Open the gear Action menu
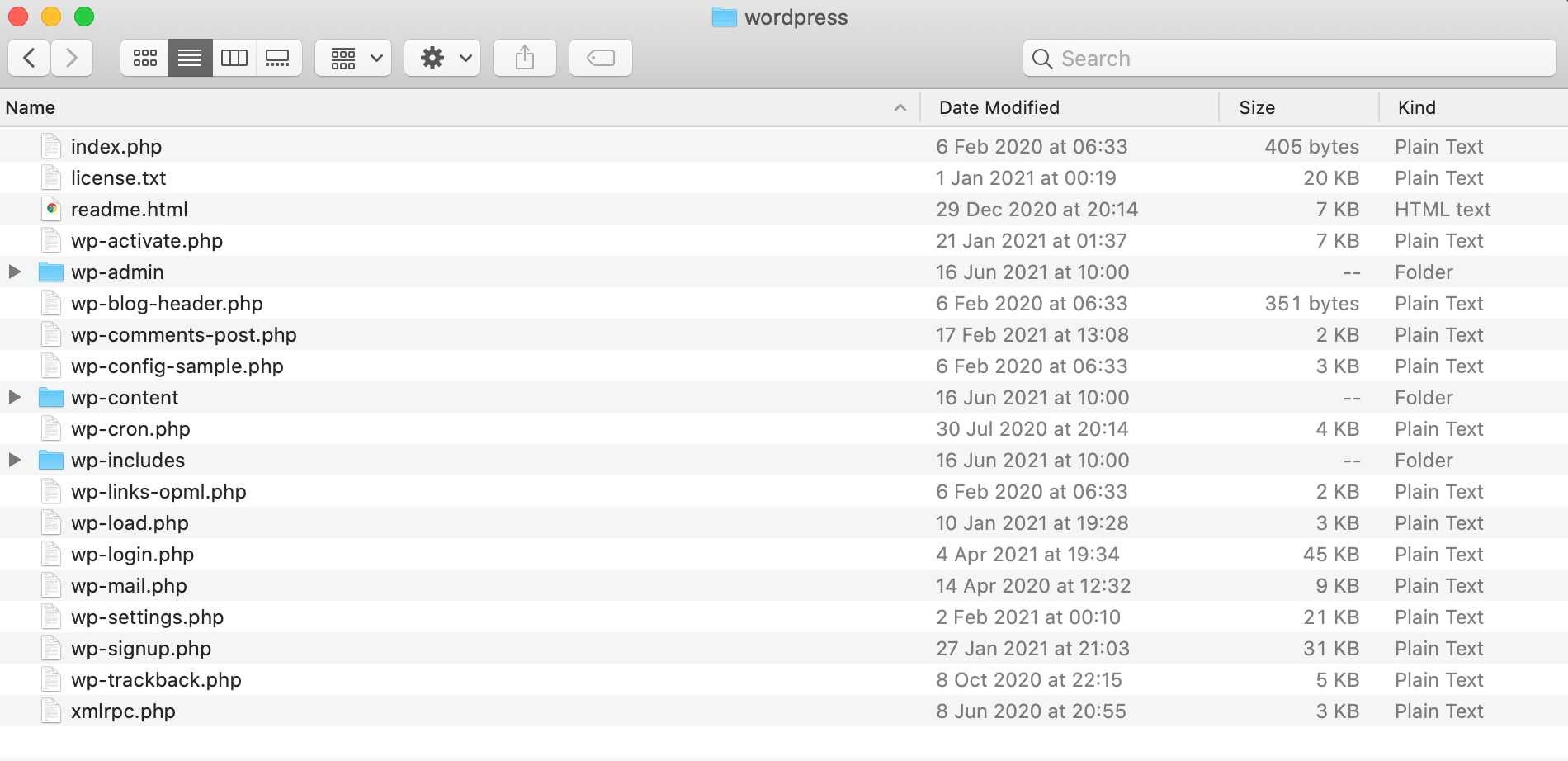Viewport: 1568px width, 761px height. (443, 58)
